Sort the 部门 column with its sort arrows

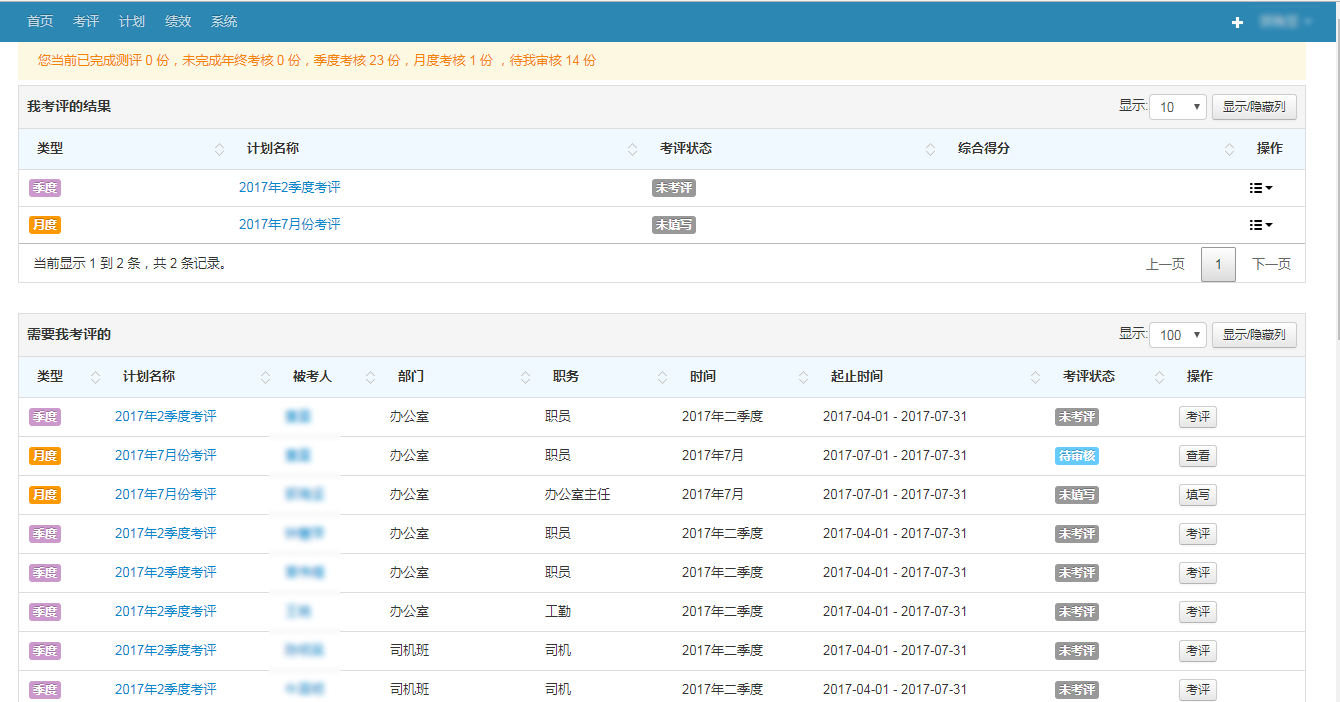525,377
